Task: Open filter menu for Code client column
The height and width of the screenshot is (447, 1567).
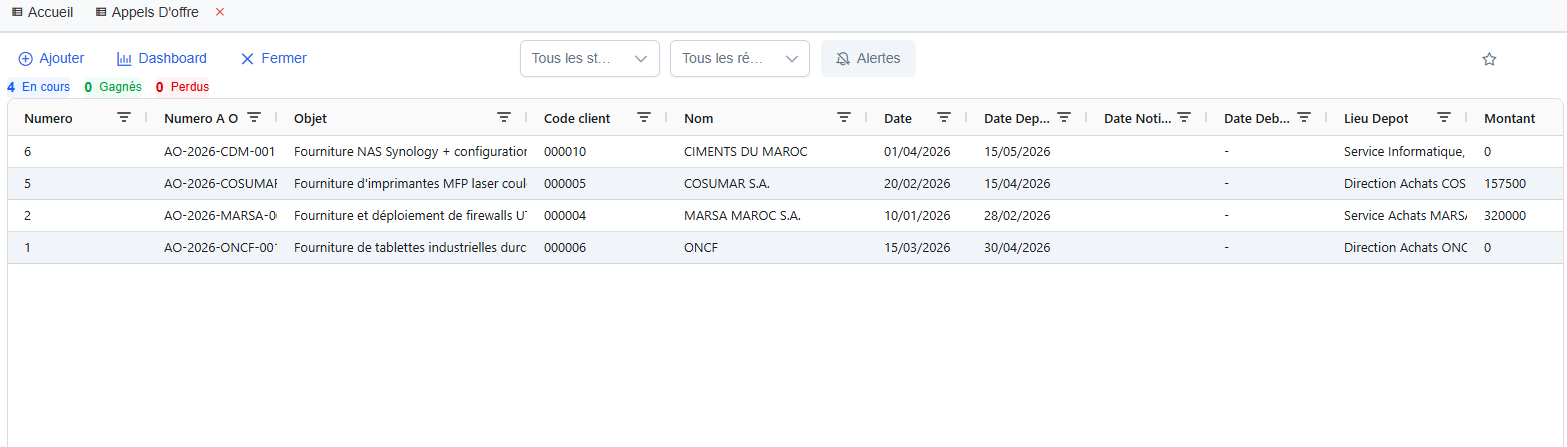Action: tap(644, 118)
